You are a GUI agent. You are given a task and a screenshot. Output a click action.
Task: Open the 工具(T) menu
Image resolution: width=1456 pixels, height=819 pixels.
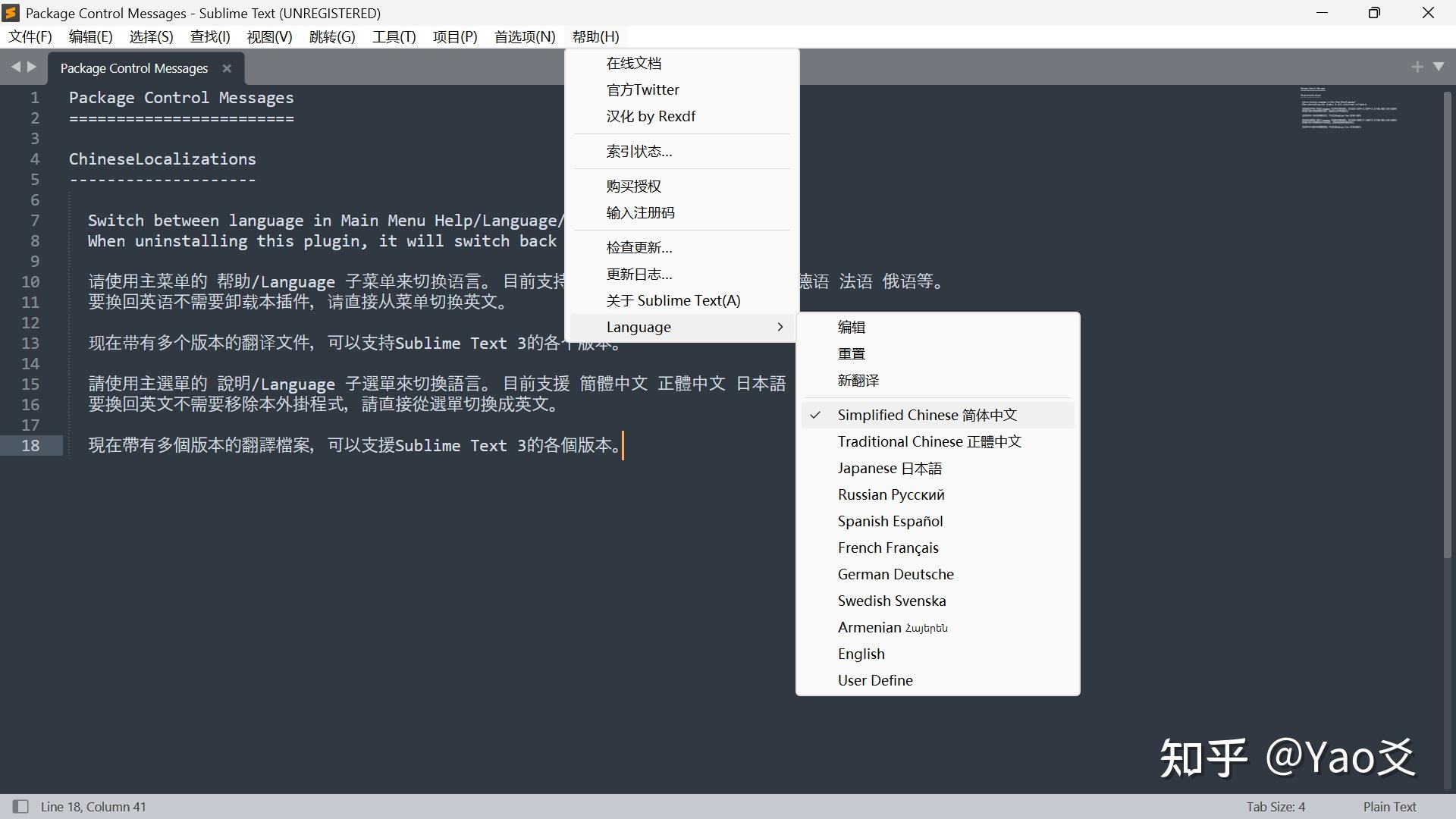tap(393, 36)
